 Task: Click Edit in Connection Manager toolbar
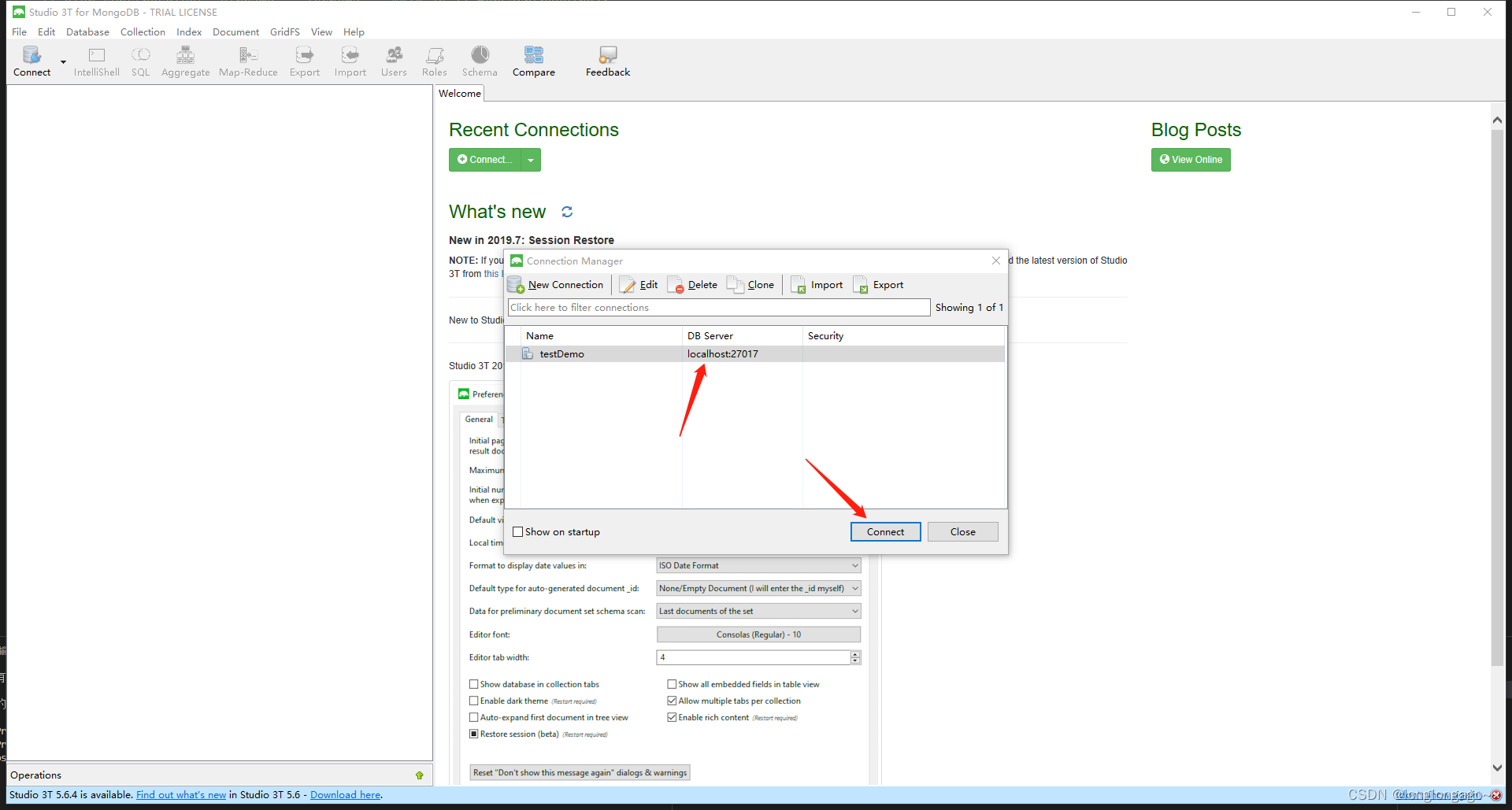click(639, 285)
